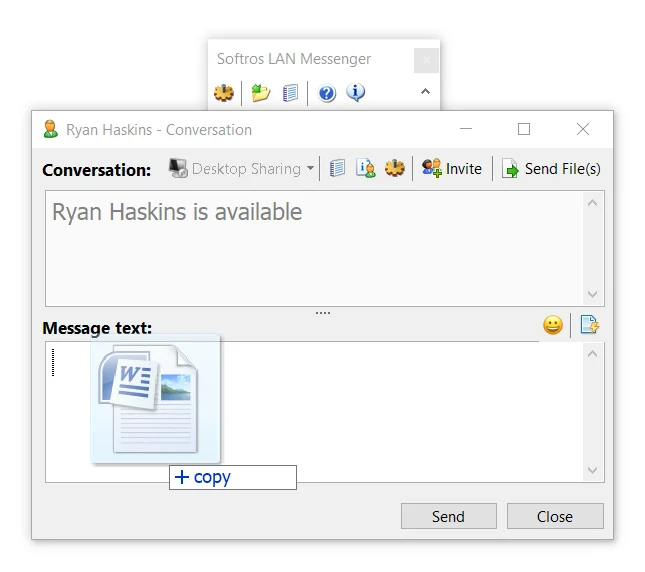Click message text scrollbar up arrow

click(x=593, y=354)
